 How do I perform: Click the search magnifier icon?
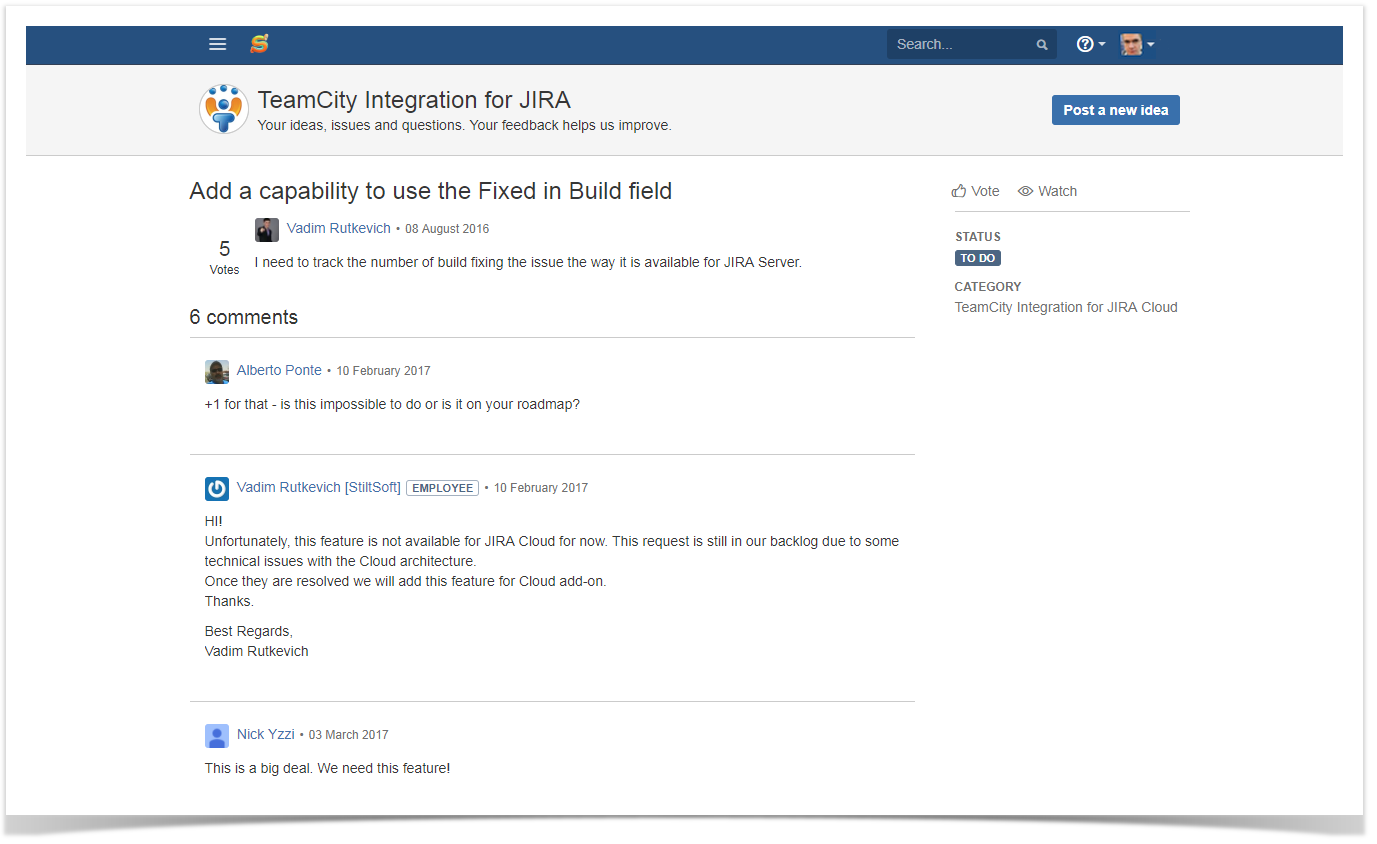pos(1042,45)
